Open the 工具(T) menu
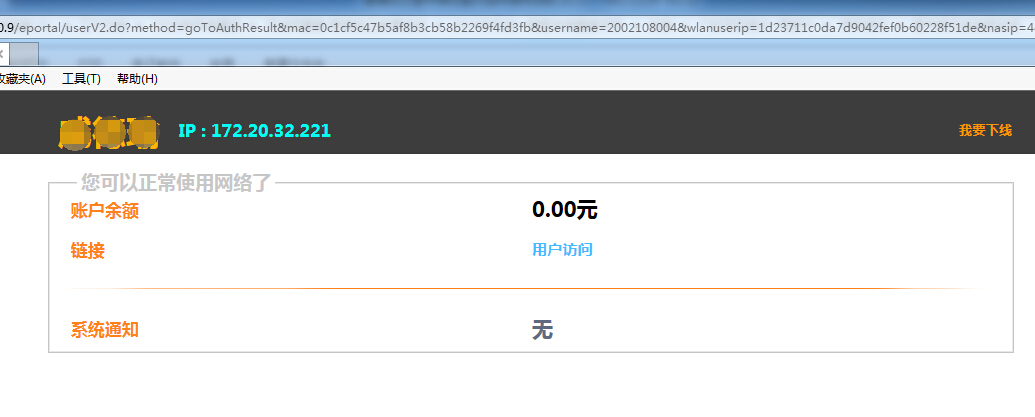 click(x=81, y=79)
